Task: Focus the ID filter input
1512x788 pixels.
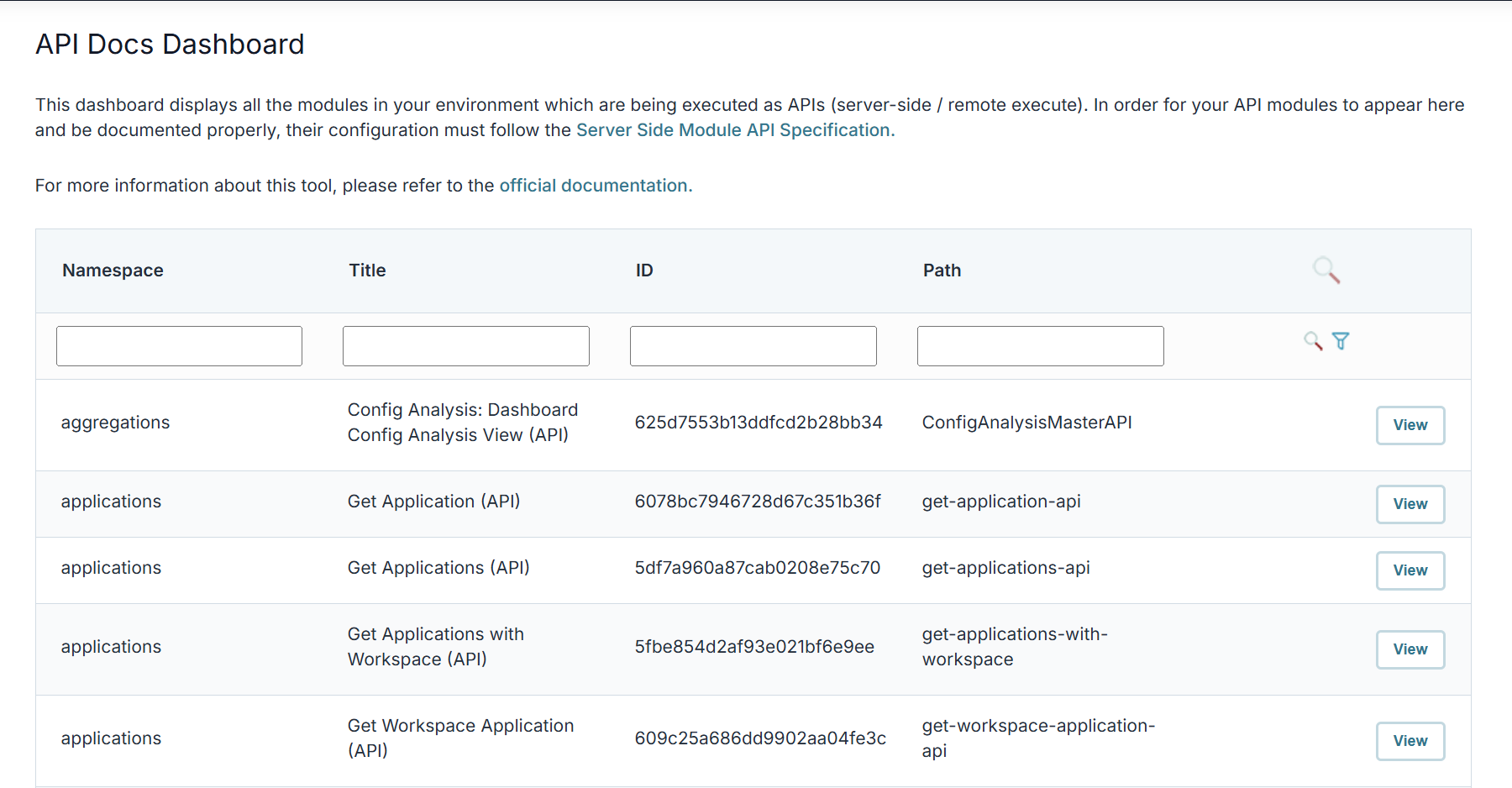Action: pyautogui.click(x=753, y=346)
